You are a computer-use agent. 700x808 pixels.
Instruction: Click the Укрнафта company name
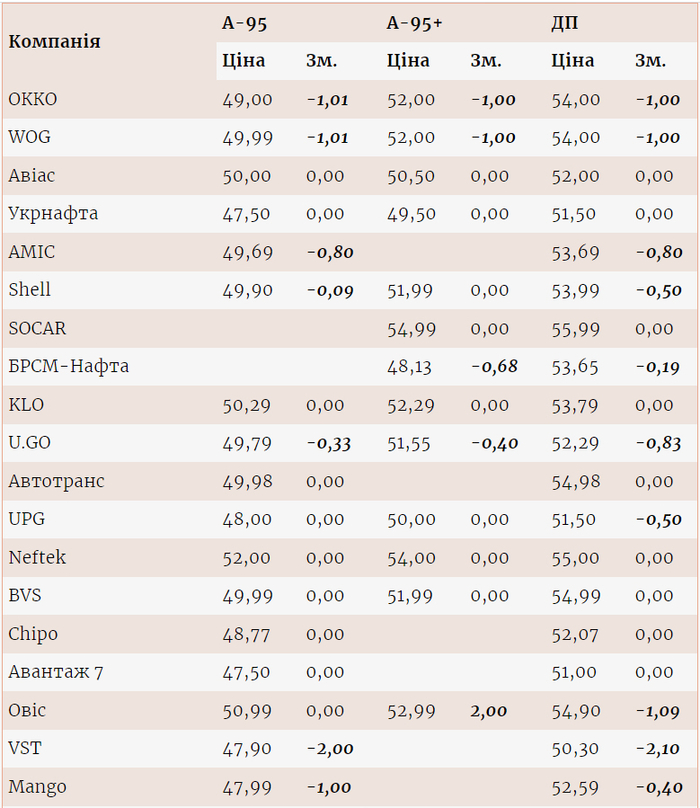tap(53, 213)
